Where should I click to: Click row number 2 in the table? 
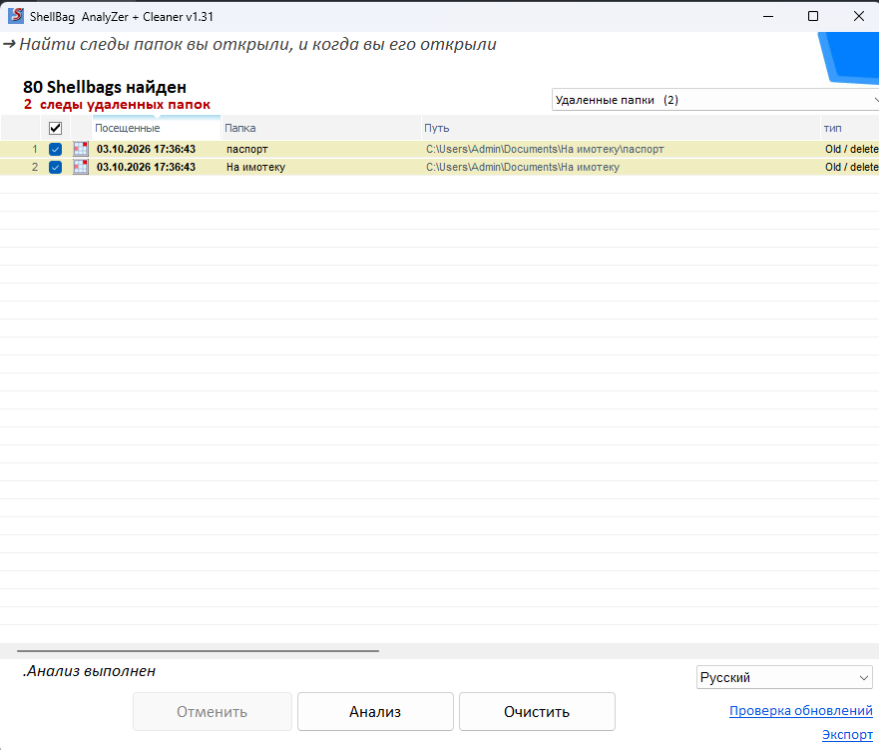[x=35, y=167]
